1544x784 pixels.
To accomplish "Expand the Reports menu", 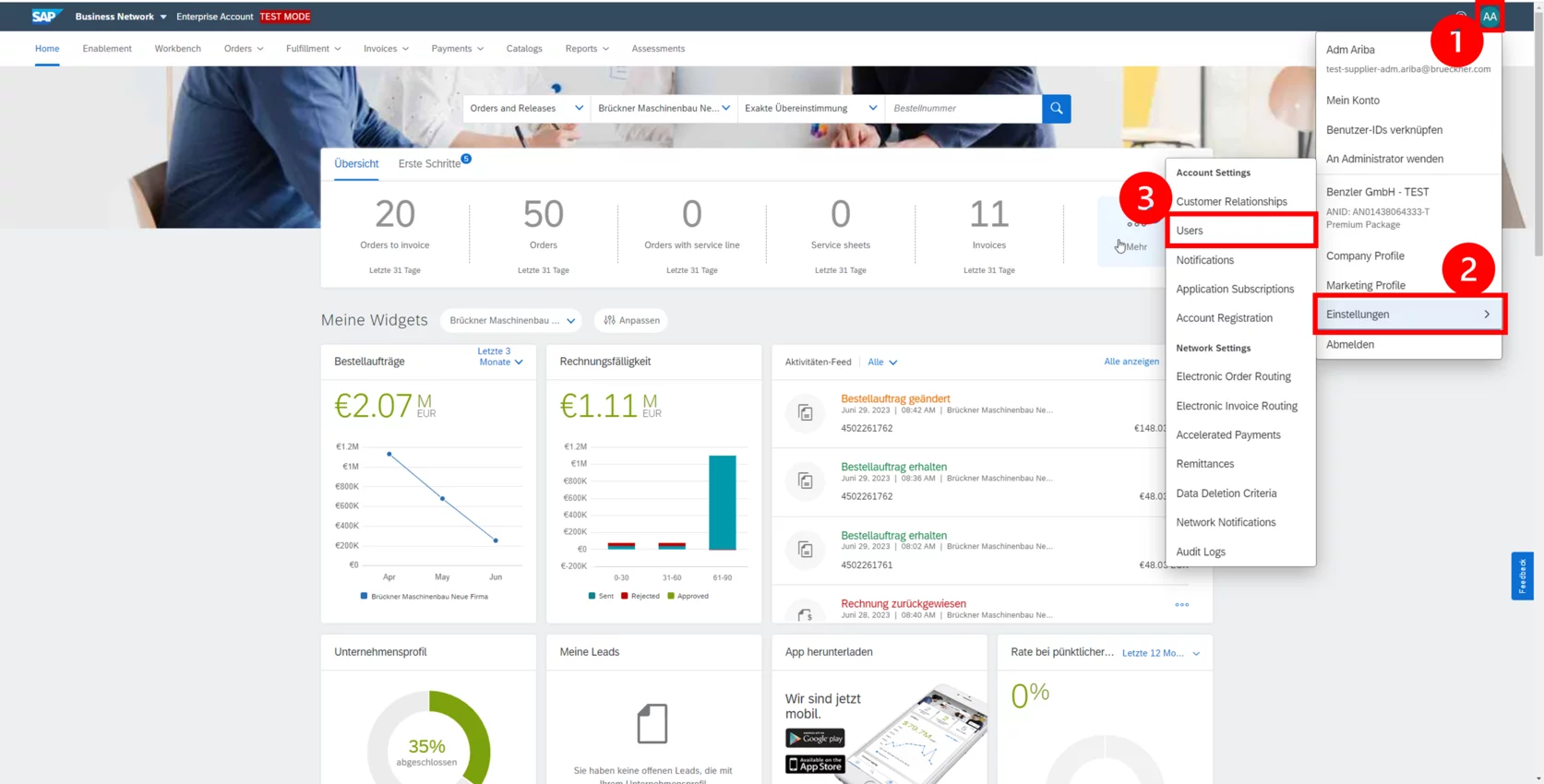I will point(587,48).
